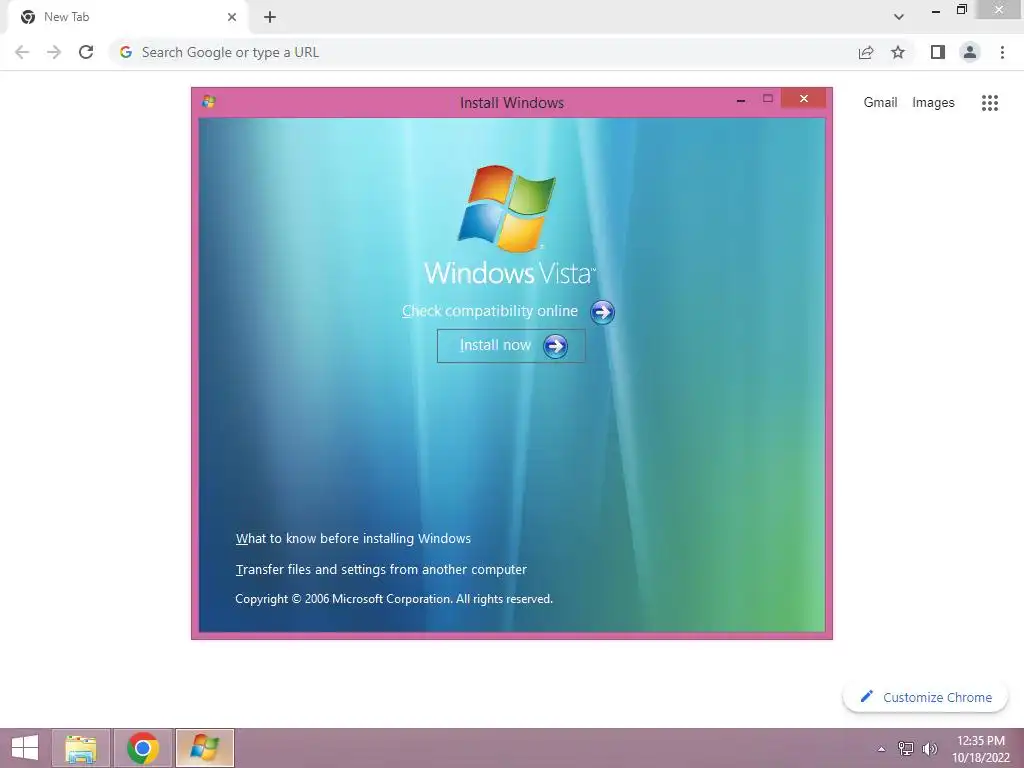
Task: Open the tab search chevron
Action: (899, 17)
